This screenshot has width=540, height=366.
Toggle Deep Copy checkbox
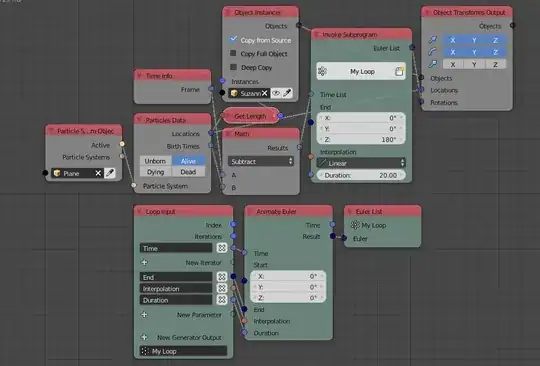pos(233,67)
